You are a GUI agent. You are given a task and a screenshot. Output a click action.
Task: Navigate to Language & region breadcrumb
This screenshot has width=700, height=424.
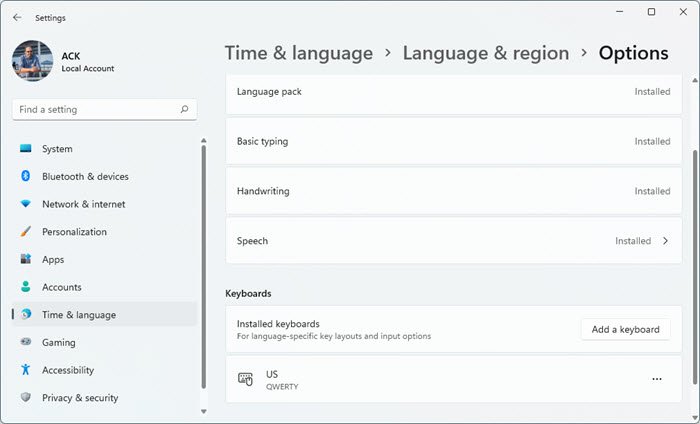[486, 53]
